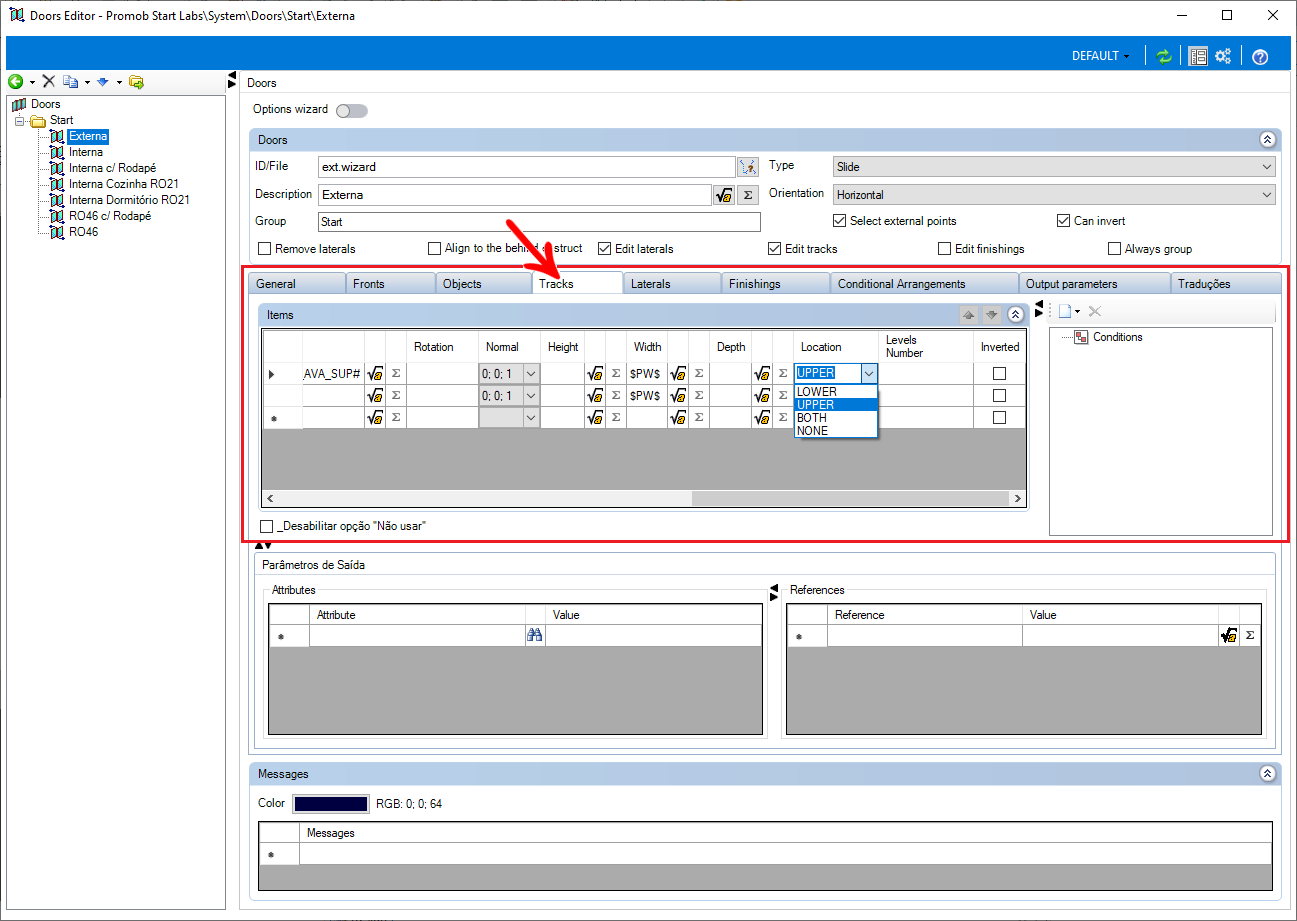Switch to the General tab
This screenshot has height=921, width=1297.
(296, 284)
